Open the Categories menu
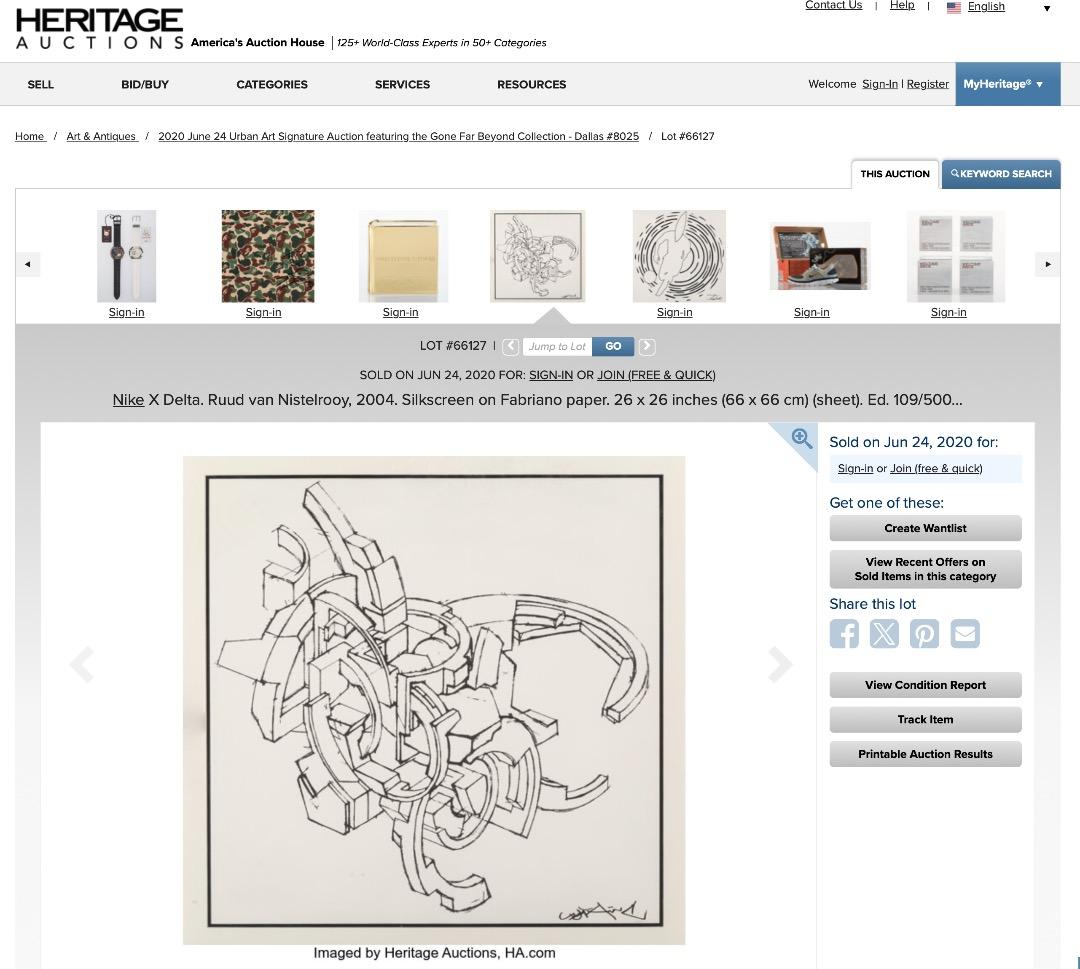Image resolution: width=1080 pixels, height=969 pixels. tap(272, 84)
